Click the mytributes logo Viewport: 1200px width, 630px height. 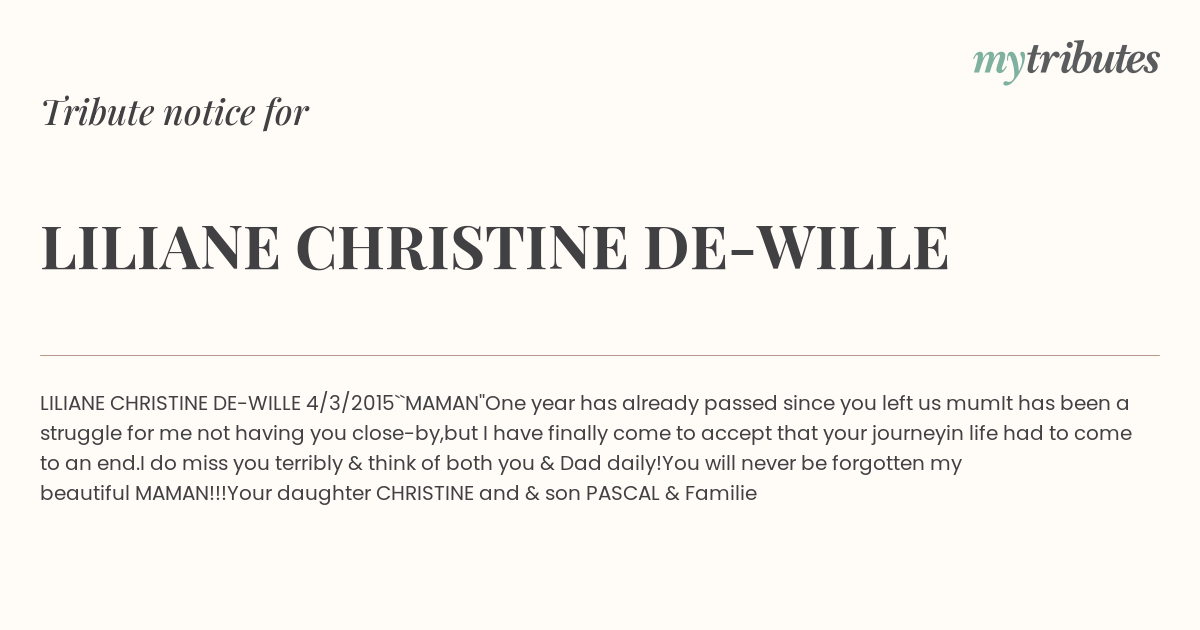[x=1066, y=61]
